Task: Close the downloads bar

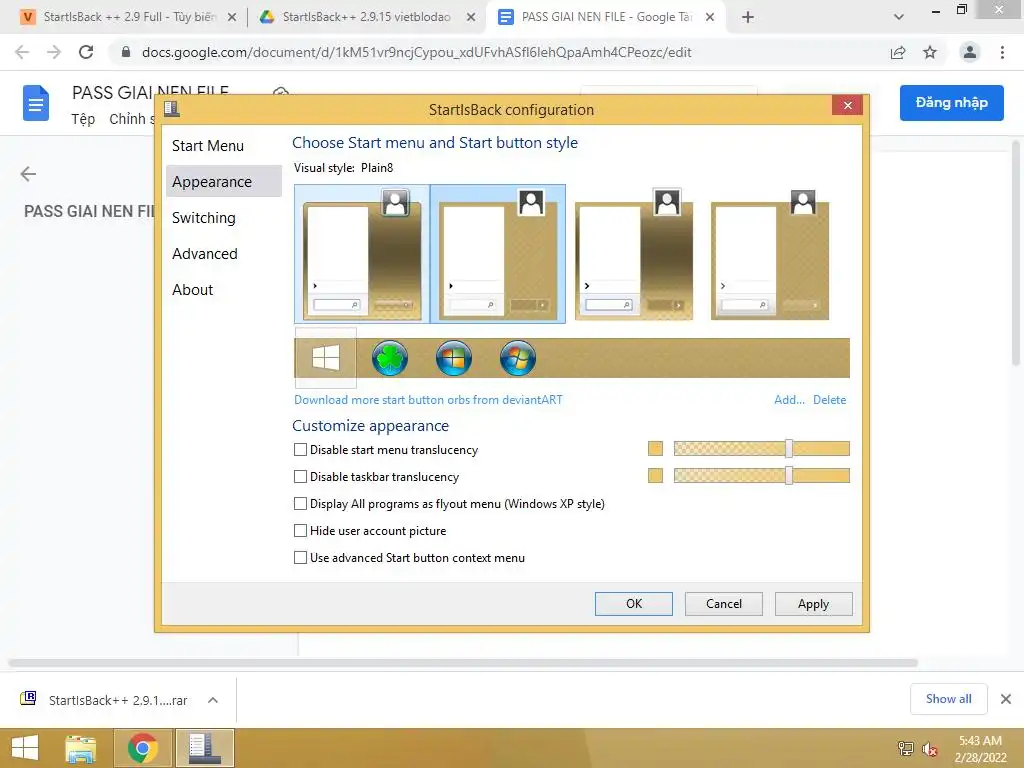Action: 1006,699
